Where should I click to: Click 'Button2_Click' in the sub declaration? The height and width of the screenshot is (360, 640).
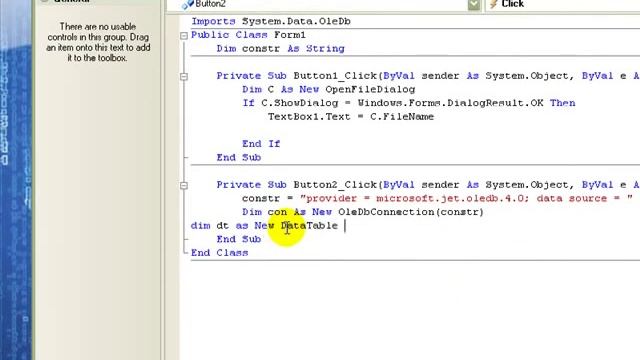(x=335, y=185)
